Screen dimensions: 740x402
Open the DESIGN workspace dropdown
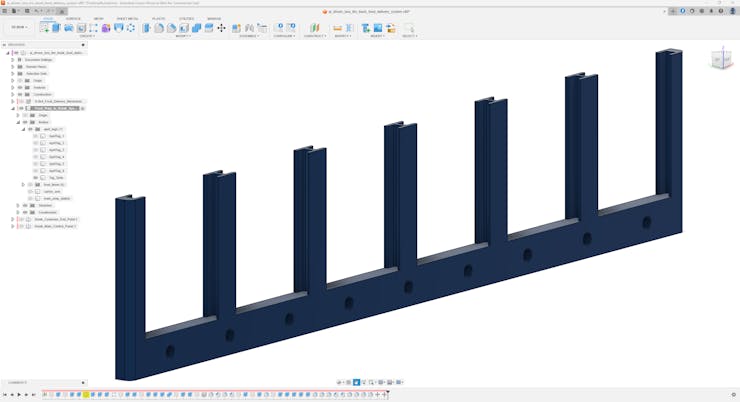[18, 28]
